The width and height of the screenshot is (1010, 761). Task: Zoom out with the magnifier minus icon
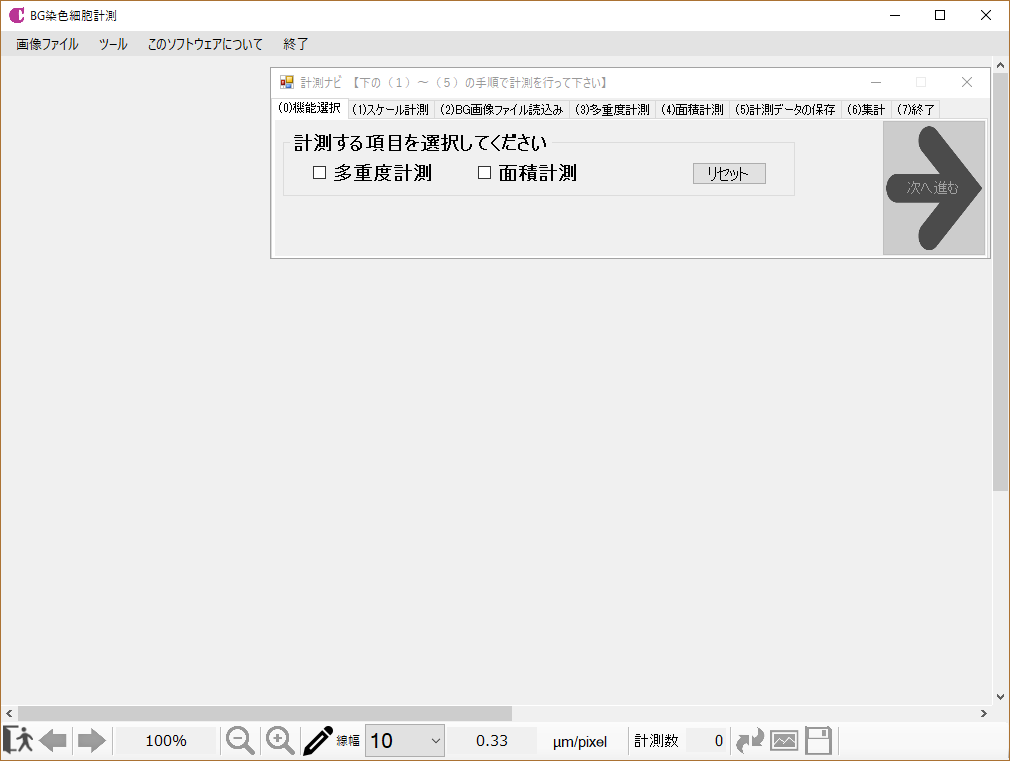pos(239,740)
